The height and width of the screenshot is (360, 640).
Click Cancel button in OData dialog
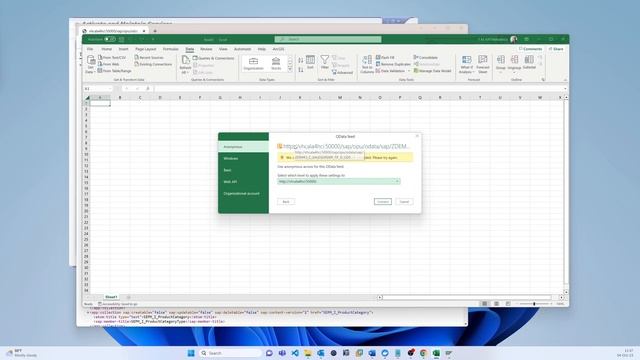[x=404, y=202]
